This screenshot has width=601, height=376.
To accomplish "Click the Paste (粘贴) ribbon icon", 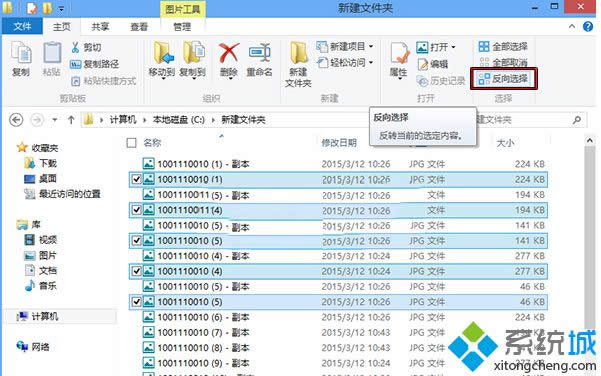I will pos(52,58).
